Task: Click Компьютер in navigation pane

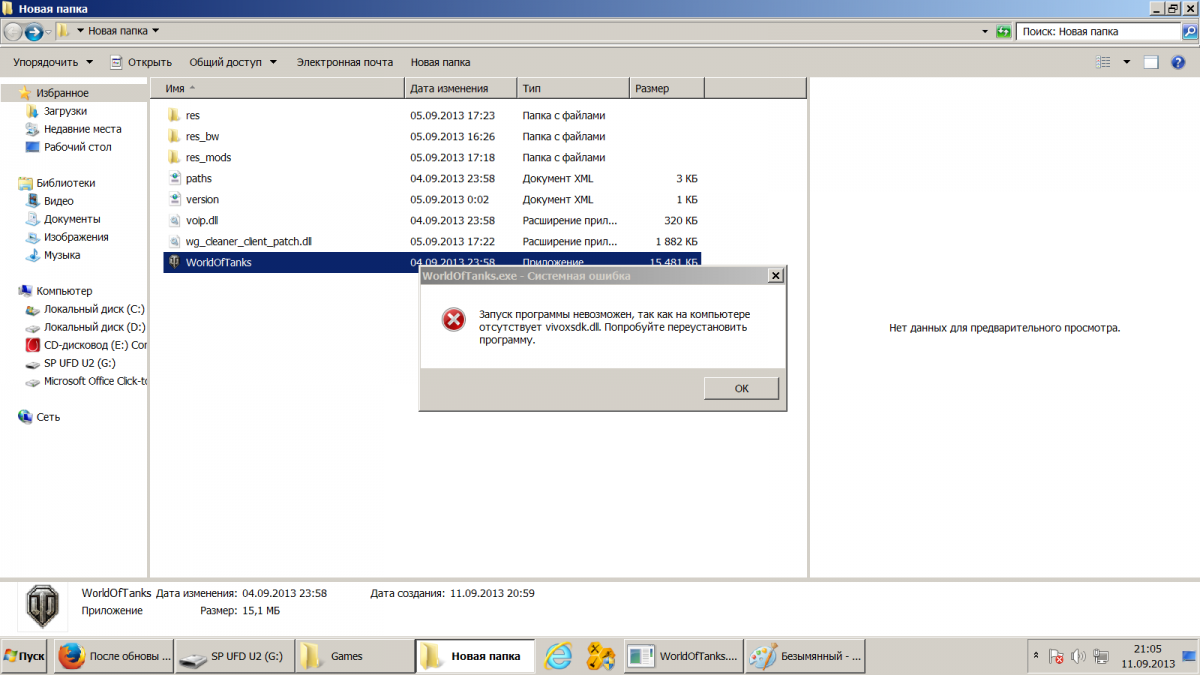Action: pyautogui.click(x=64, y=291)
